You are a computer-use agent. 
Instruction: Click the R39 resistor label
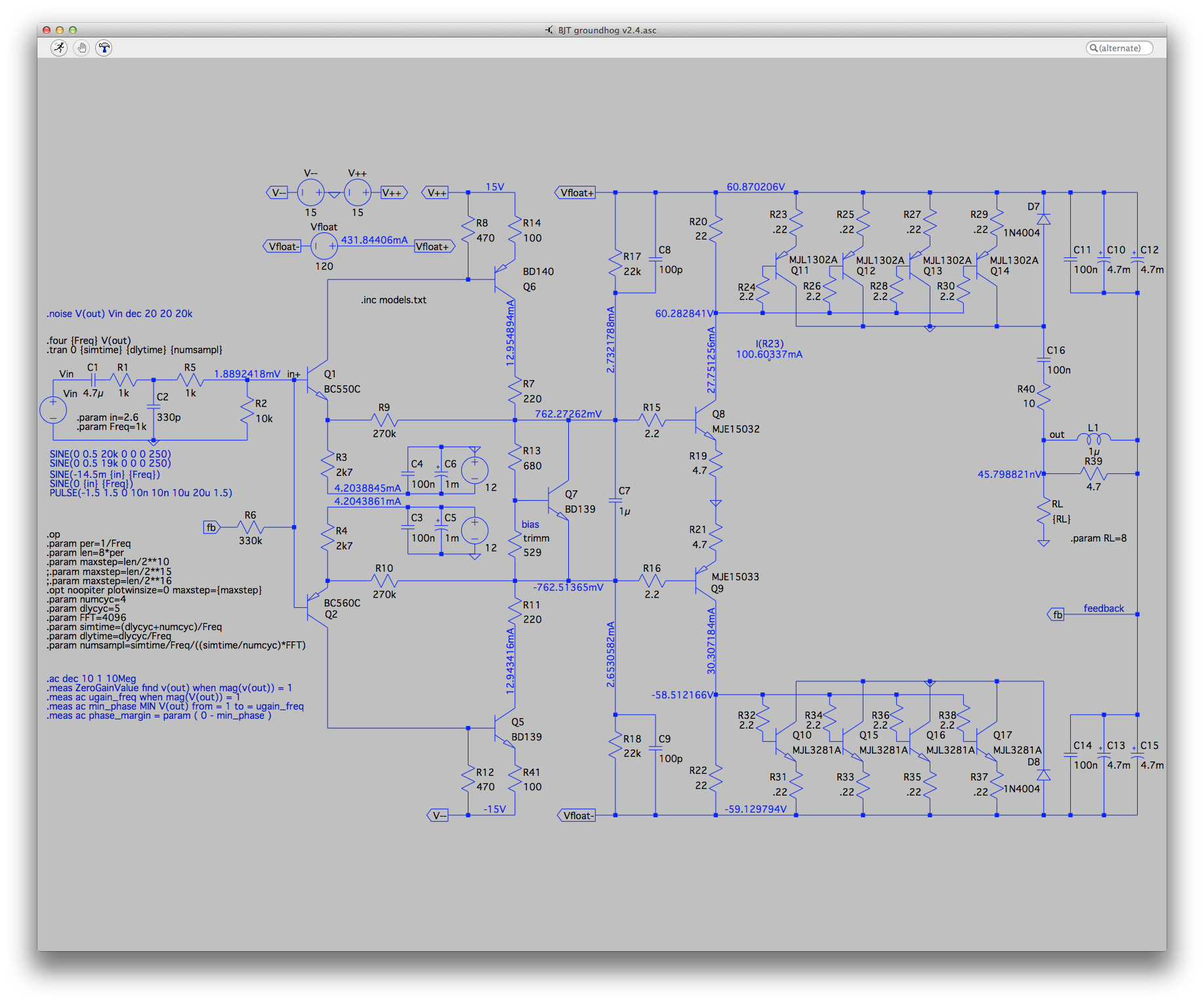tap(1093, 461)
